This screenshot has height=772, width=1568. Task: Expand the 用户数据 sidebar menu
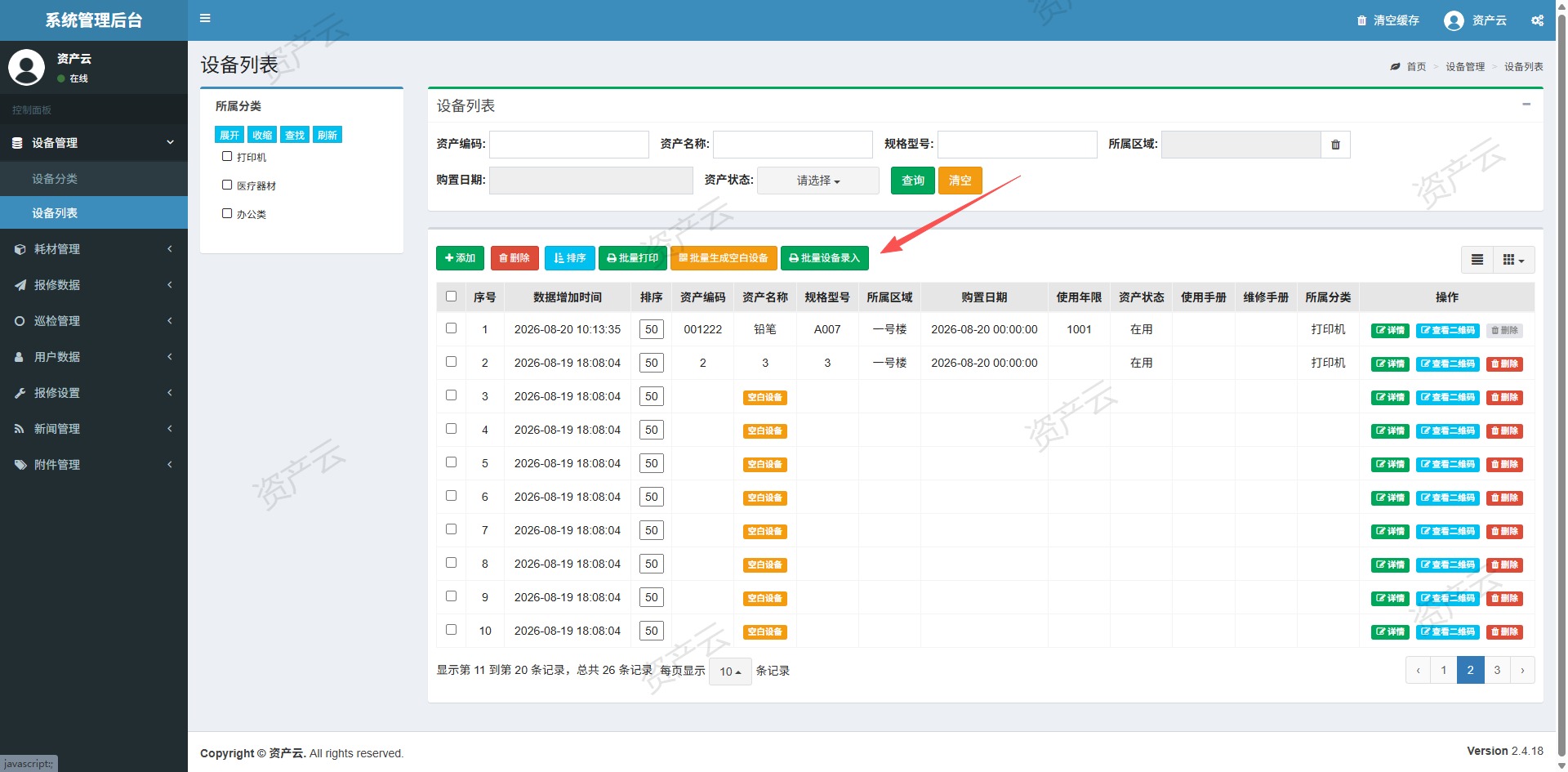tap(94, 357)
